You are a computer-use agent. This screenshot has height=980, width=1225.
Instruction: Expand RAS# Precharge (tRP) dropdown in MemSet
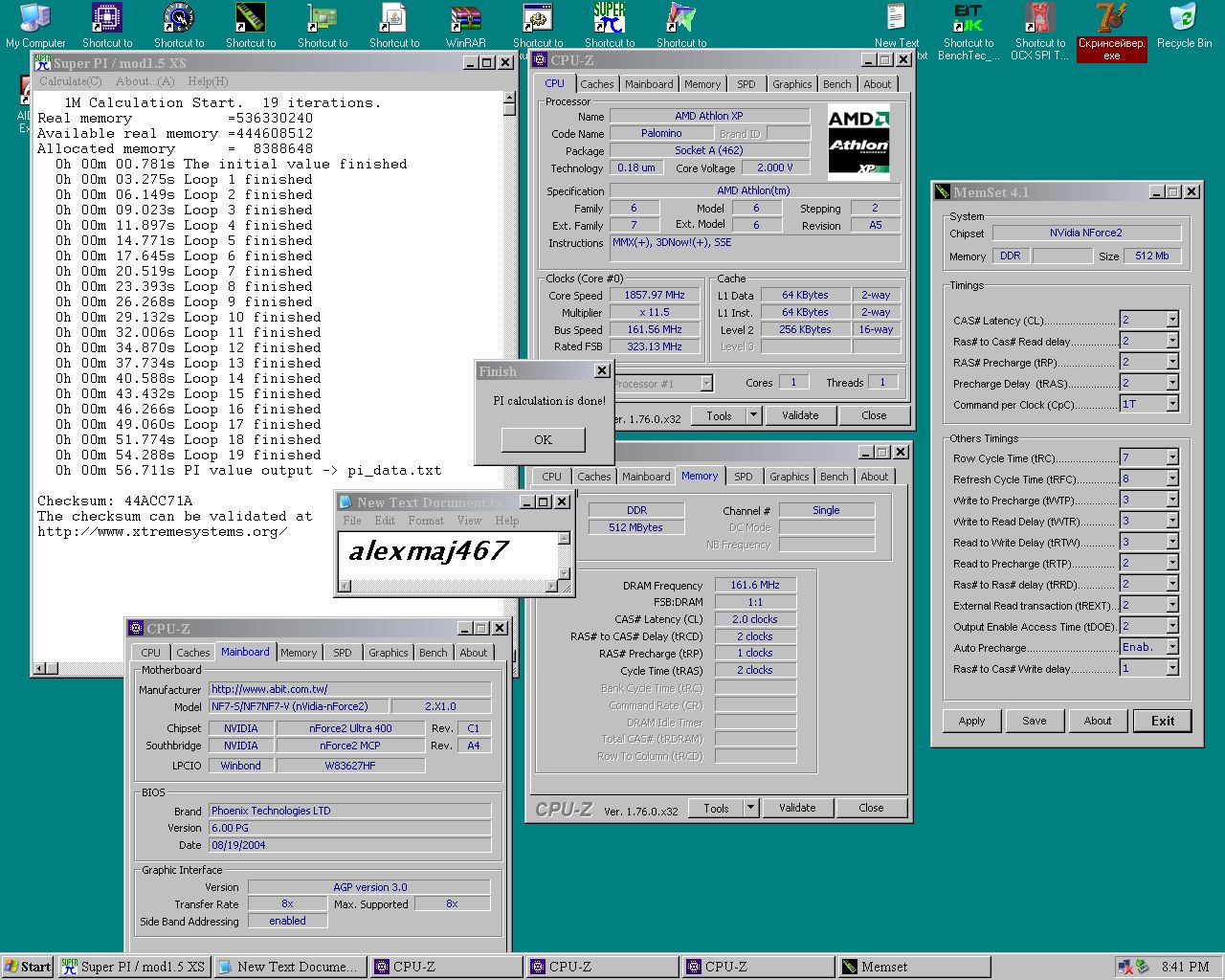1172,362
